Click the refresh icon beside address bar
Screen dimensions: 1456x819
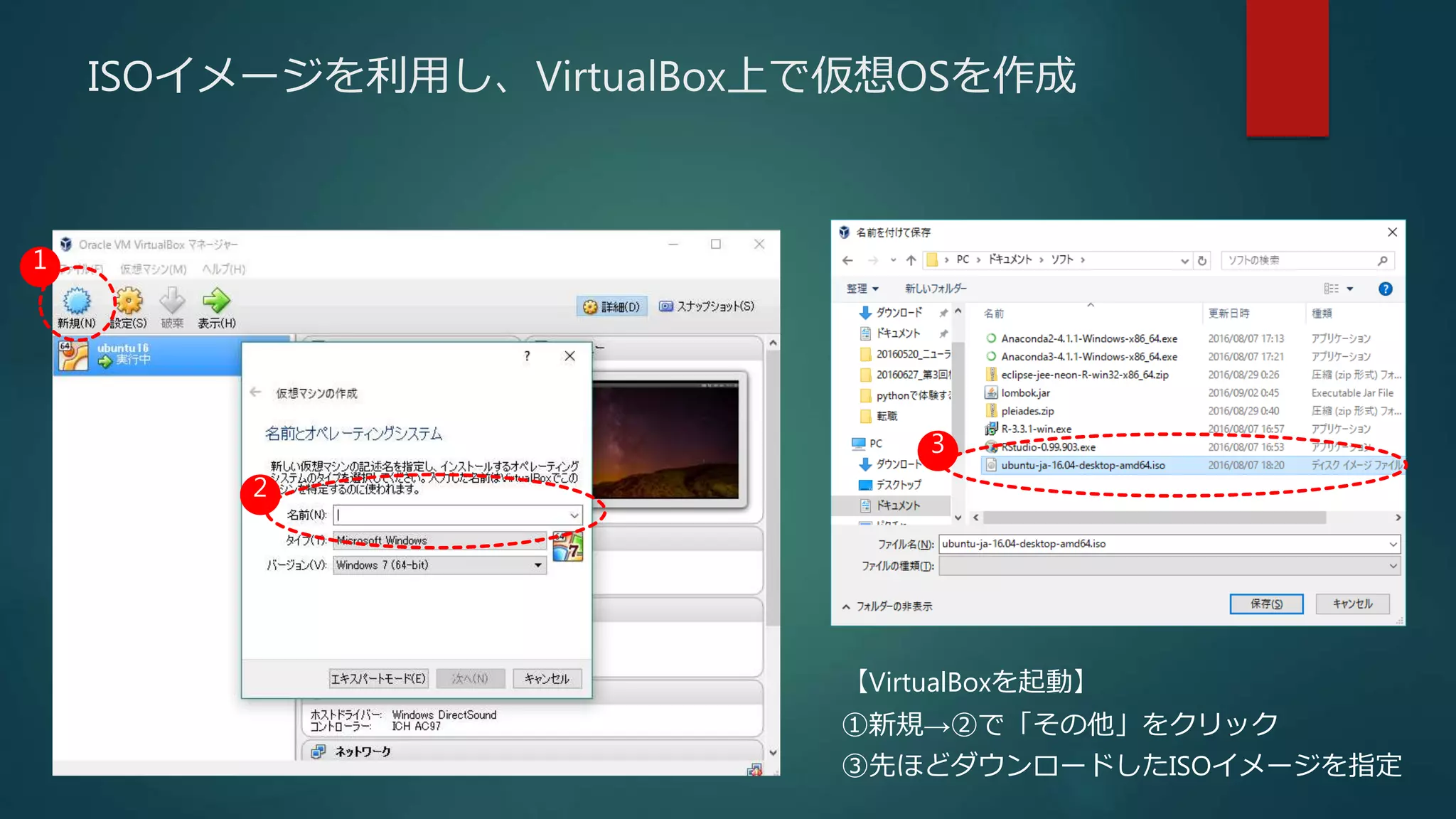tap(1202, 260)
